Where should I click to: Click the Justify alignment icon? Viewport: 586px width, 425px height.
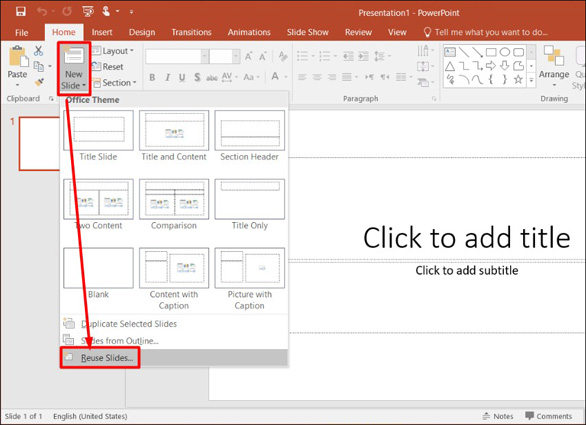pyautogui.click(x=346, y=77)
